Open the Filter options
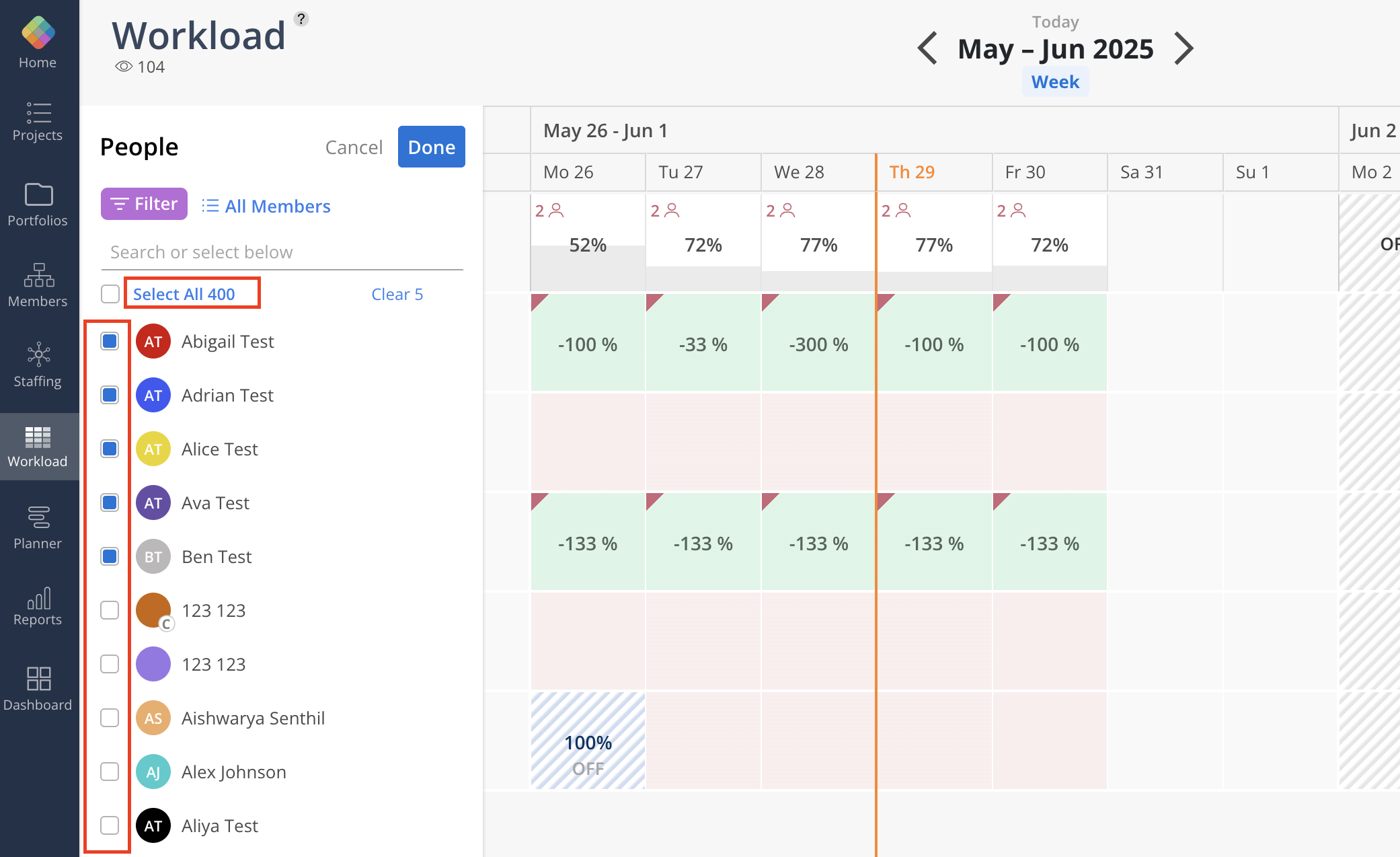 [x=144, y=204]
